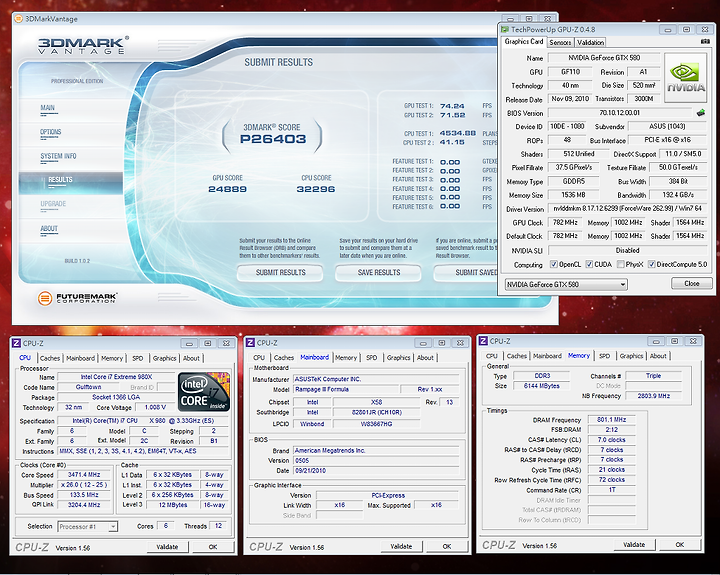Click the BIOS date 09/21/2010
This screenshot has height=575, width=720.
tap(376, 471)
